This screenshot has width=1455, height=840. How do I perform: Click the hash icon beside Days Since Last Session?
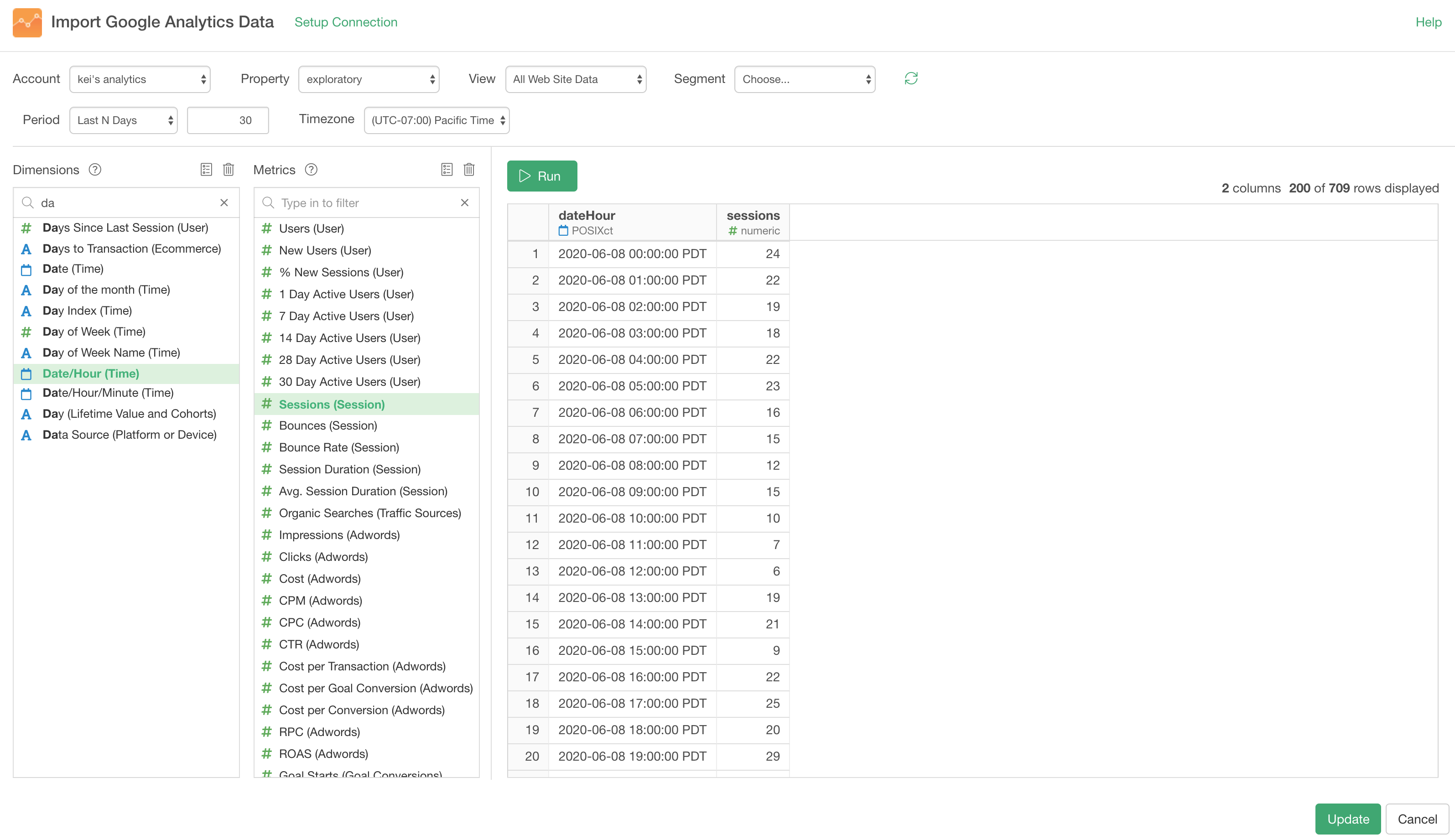(26, 228)
